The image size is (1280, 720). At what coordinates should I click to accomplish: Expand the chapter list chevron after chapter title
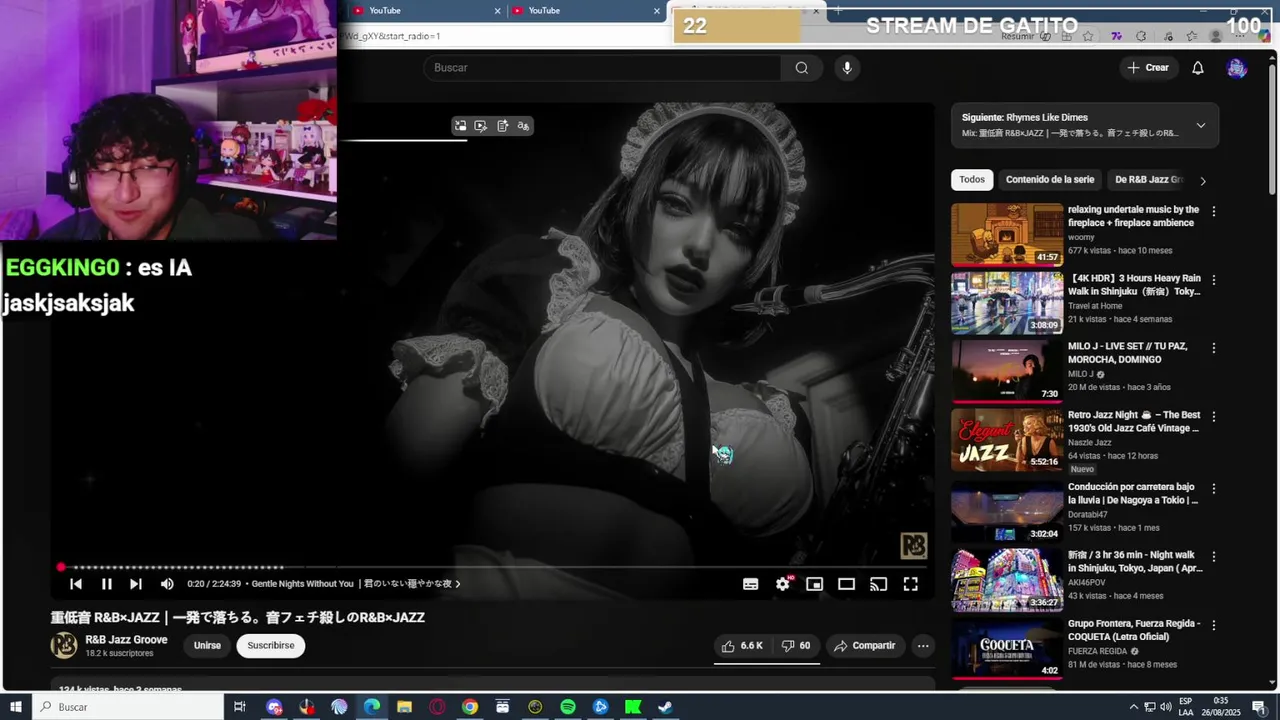tap(458, 584)
